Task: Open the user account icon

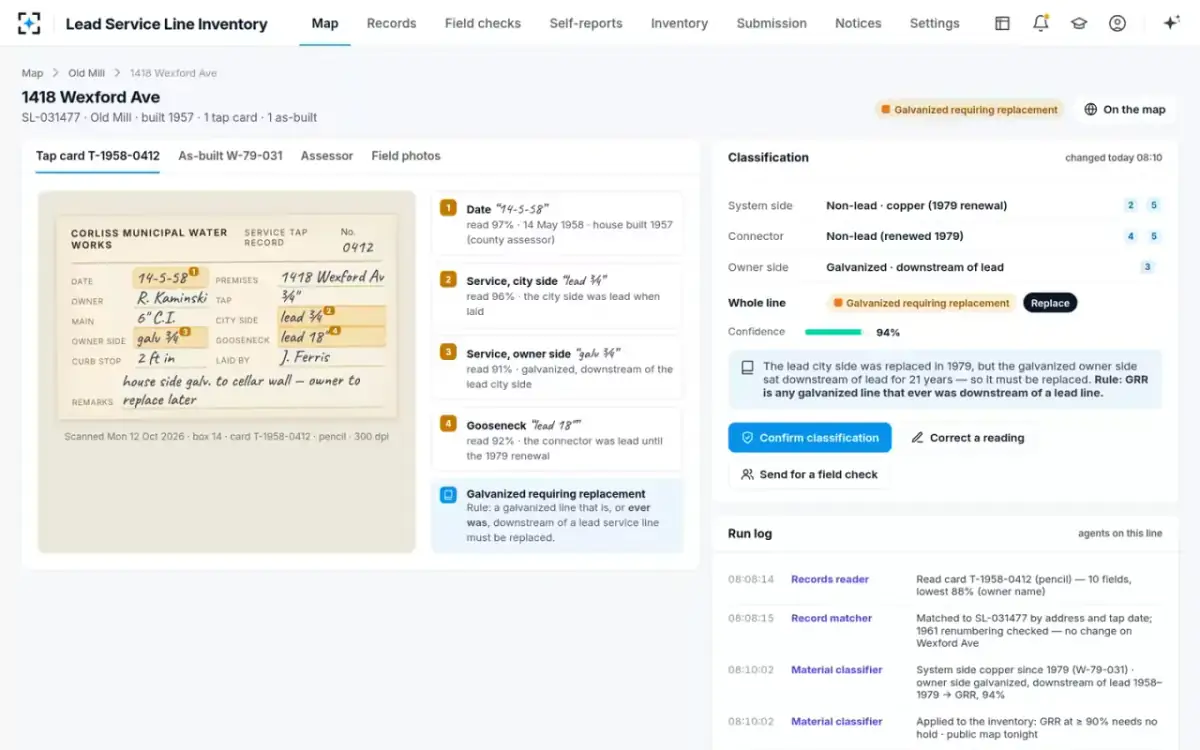Action: (x=1117, y=23)
